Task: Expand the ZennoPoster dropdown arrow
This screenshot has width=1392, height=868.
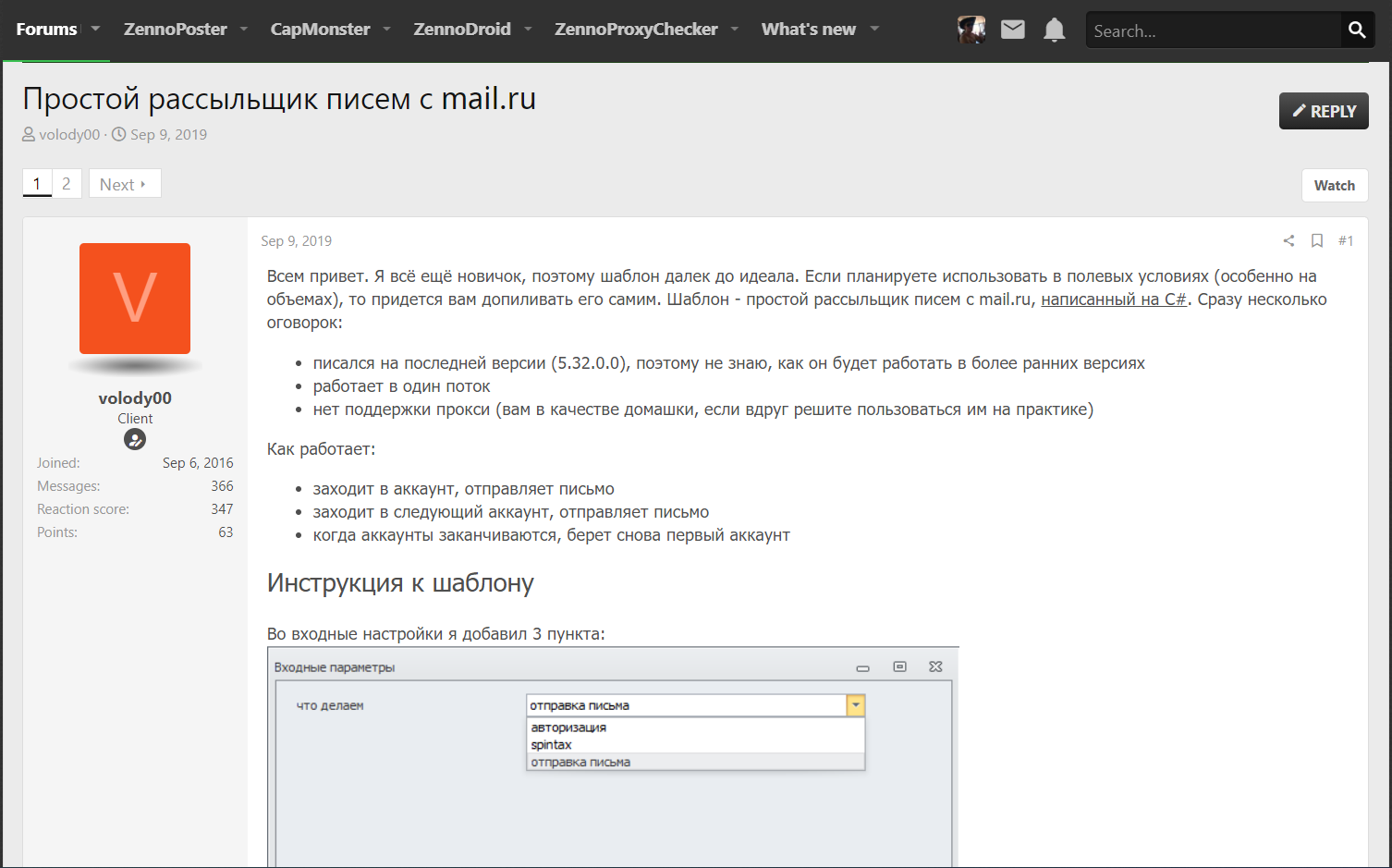Action: pyautogui.click(x=244, y=29)
